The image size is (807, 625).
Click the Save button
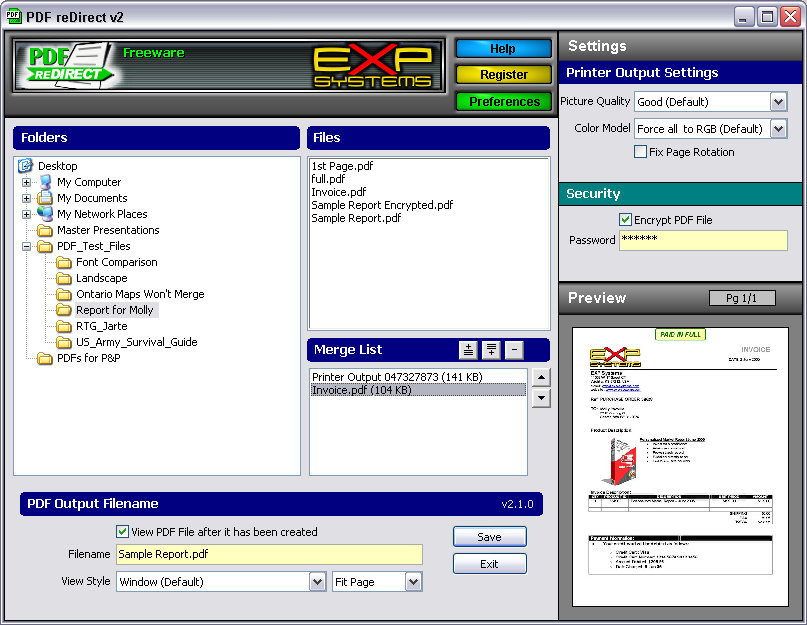click(489, 536)
